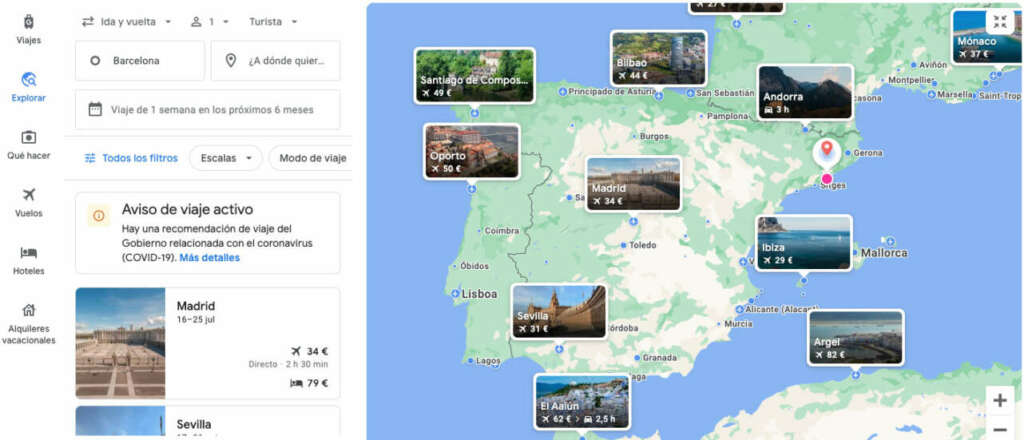Click the location pin in destination field
The image size is (1024, 440).
pos(230,61)
